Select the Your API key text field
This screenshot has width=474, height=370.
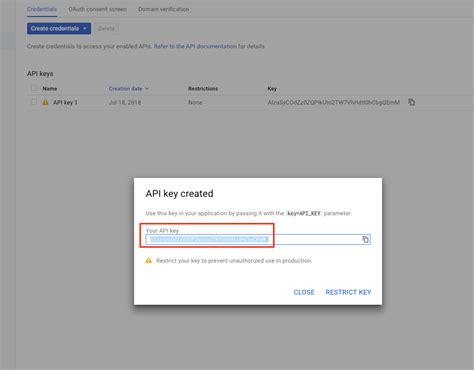(x=258, y=239)
